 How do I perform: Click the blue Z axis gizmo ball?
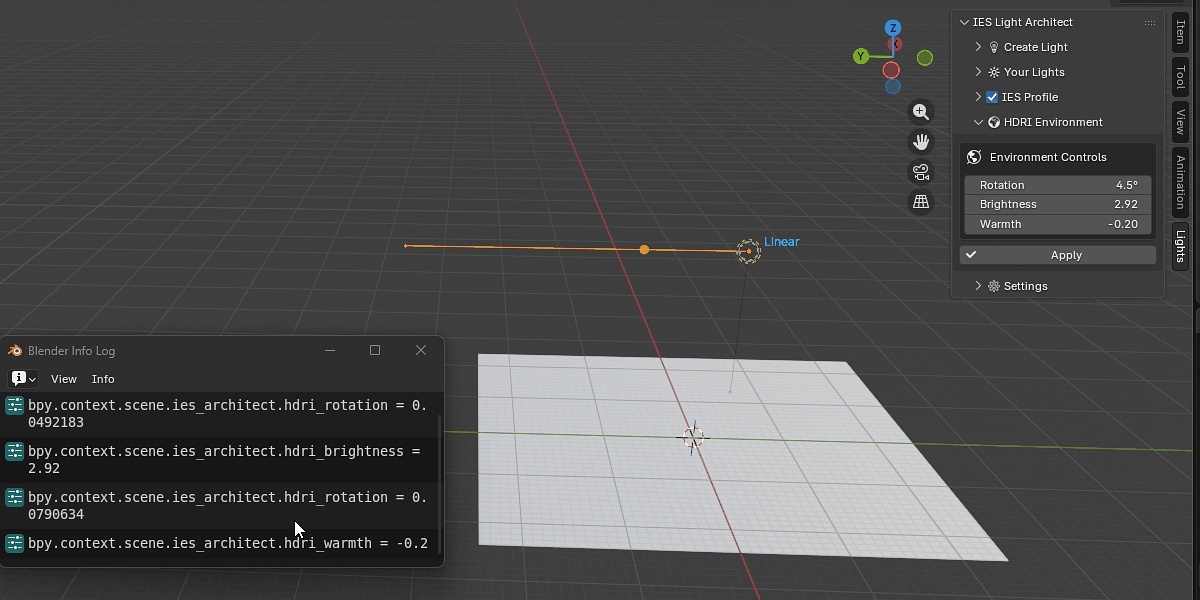(x=893, y=28)
